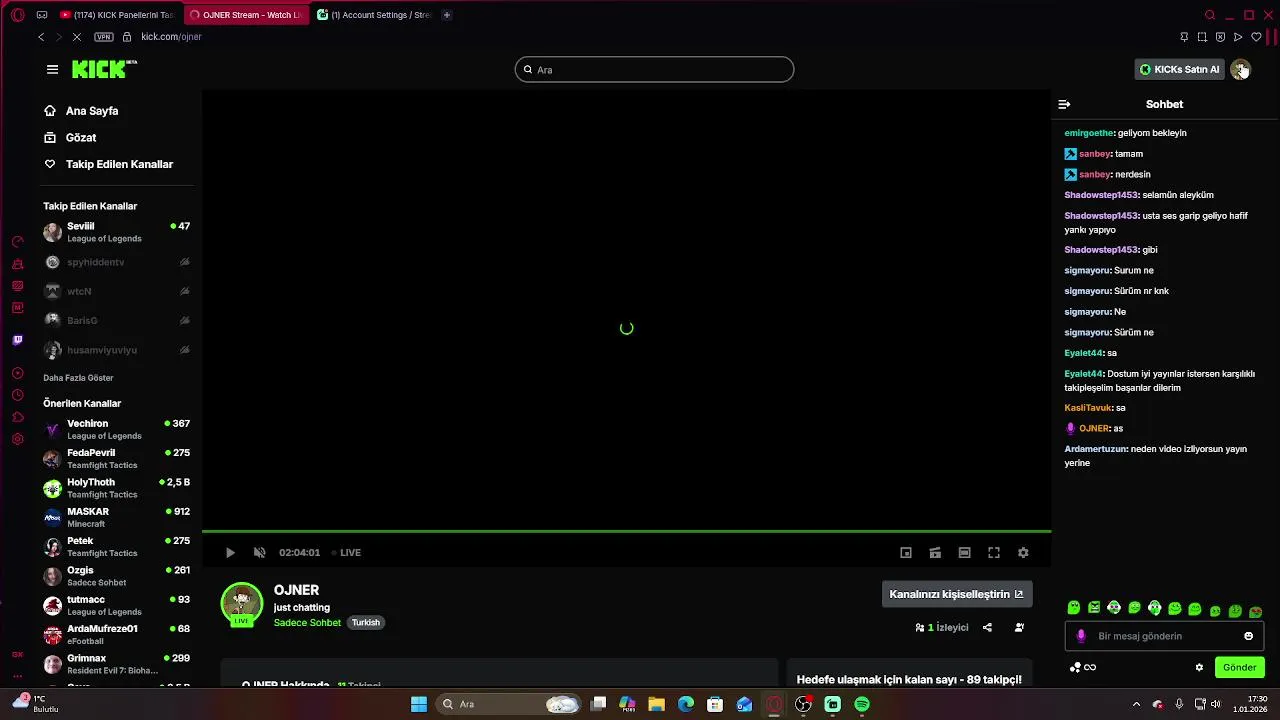1280x720 pixels.
Task: Open Spotify from the taskbar
Action: pyautogui.click(x=862, y=704)
